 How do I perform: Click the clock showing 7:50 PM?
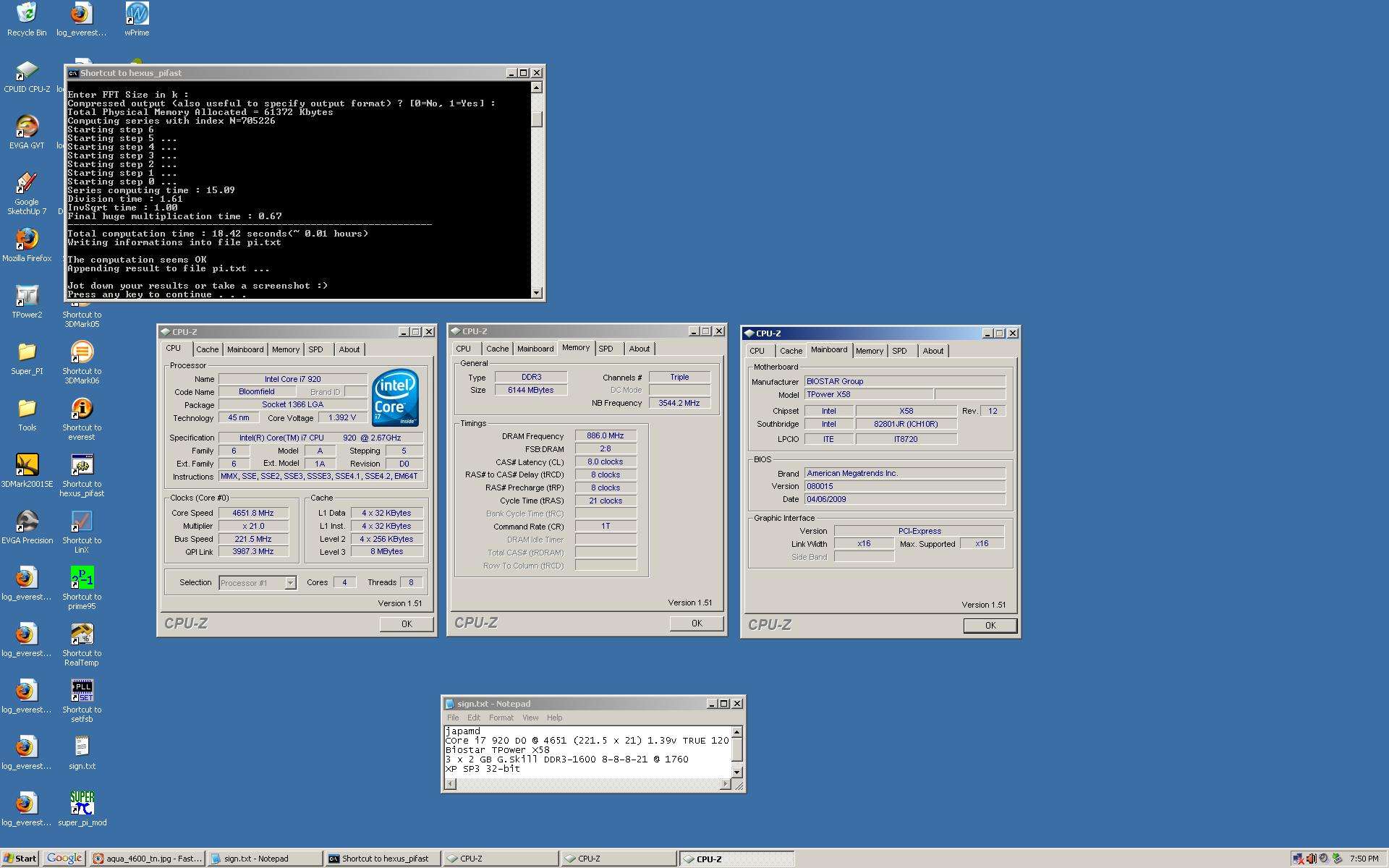point(1364,859)
